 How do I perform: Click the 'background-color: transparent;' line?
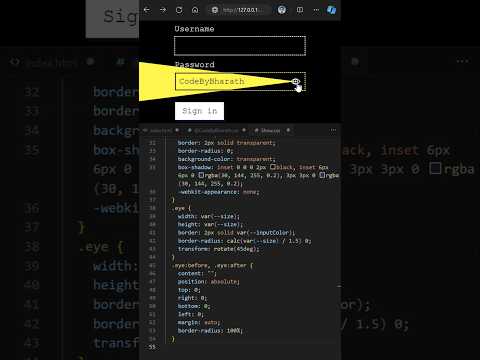point(227,159)
